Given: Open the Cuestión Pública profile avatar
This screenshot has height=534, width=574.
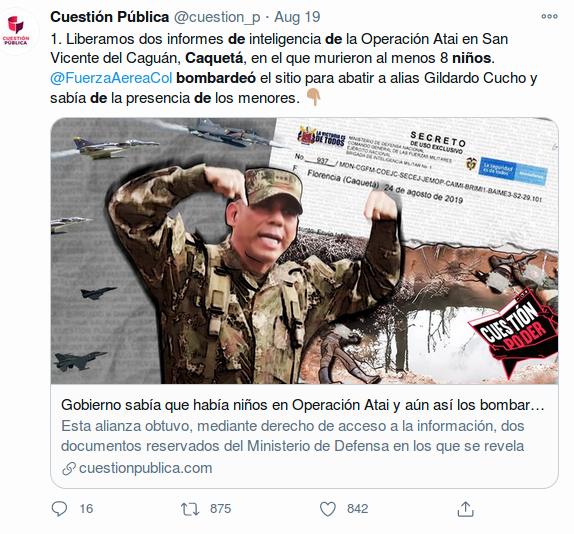Looking at the screenshot, I should (x=17, y=31).
